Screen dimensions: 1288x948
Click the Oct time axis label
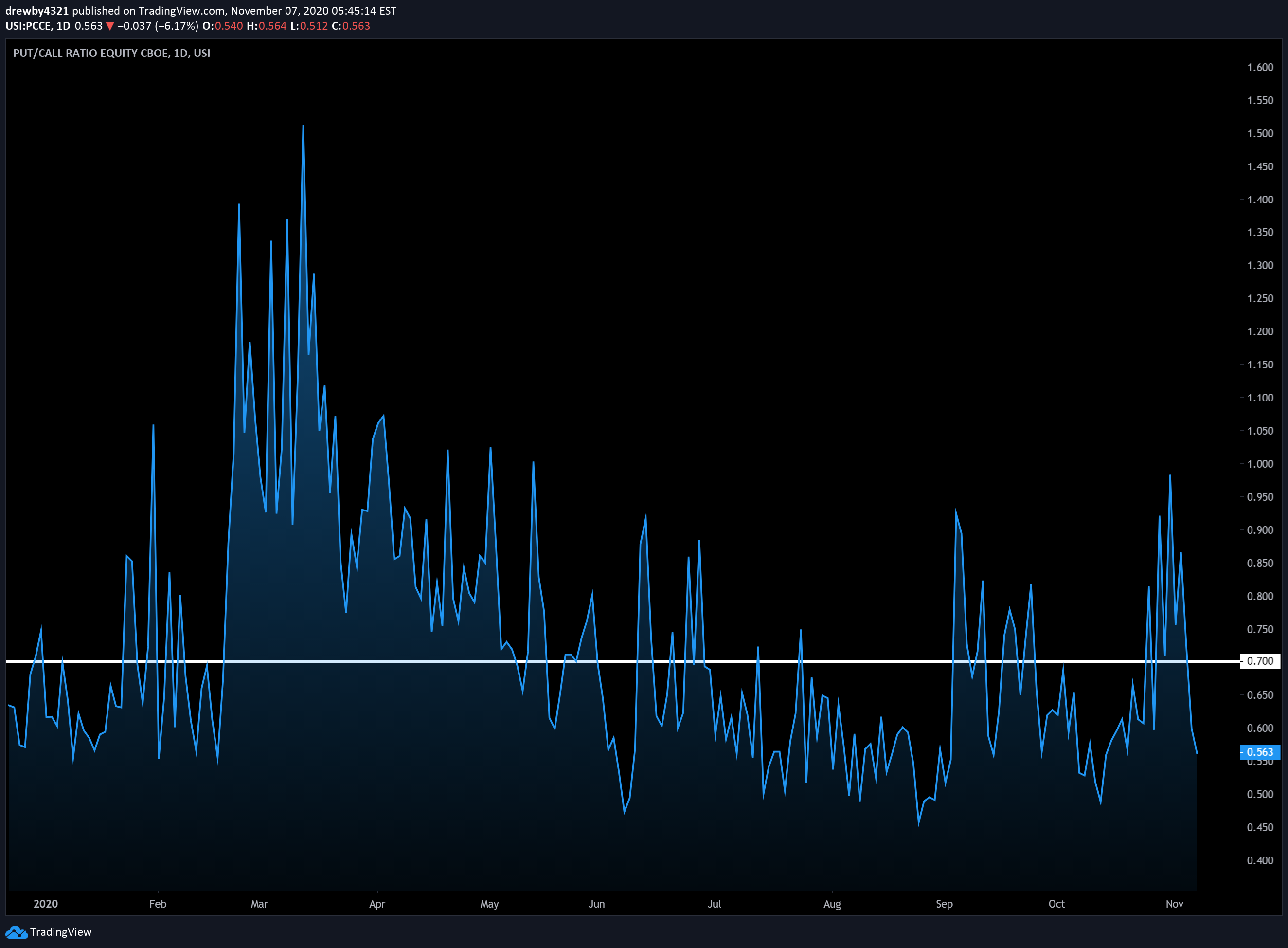tap(1056, 904)
